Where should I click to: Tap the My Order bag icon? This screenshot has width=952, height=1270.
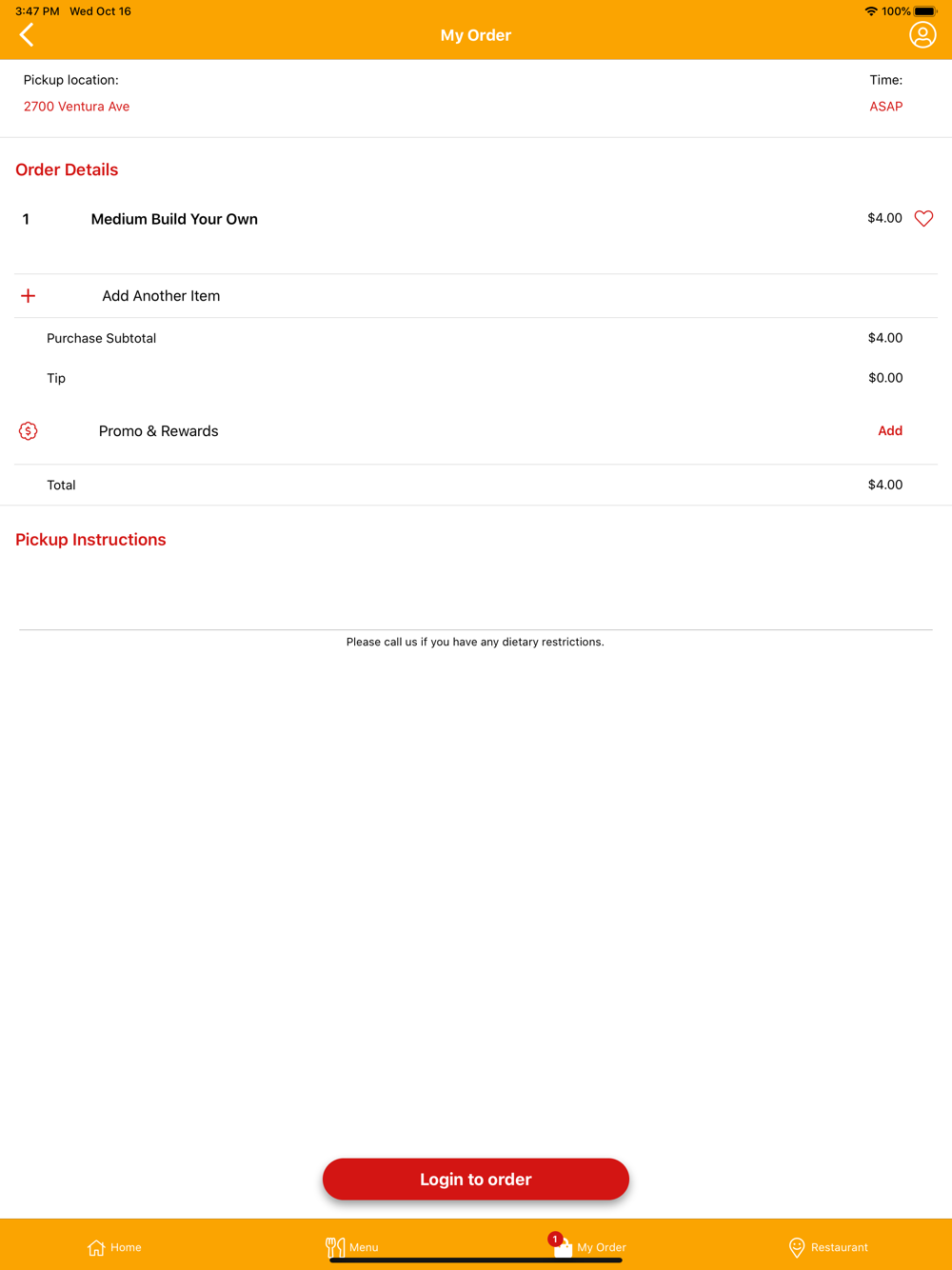(562, 1246)
